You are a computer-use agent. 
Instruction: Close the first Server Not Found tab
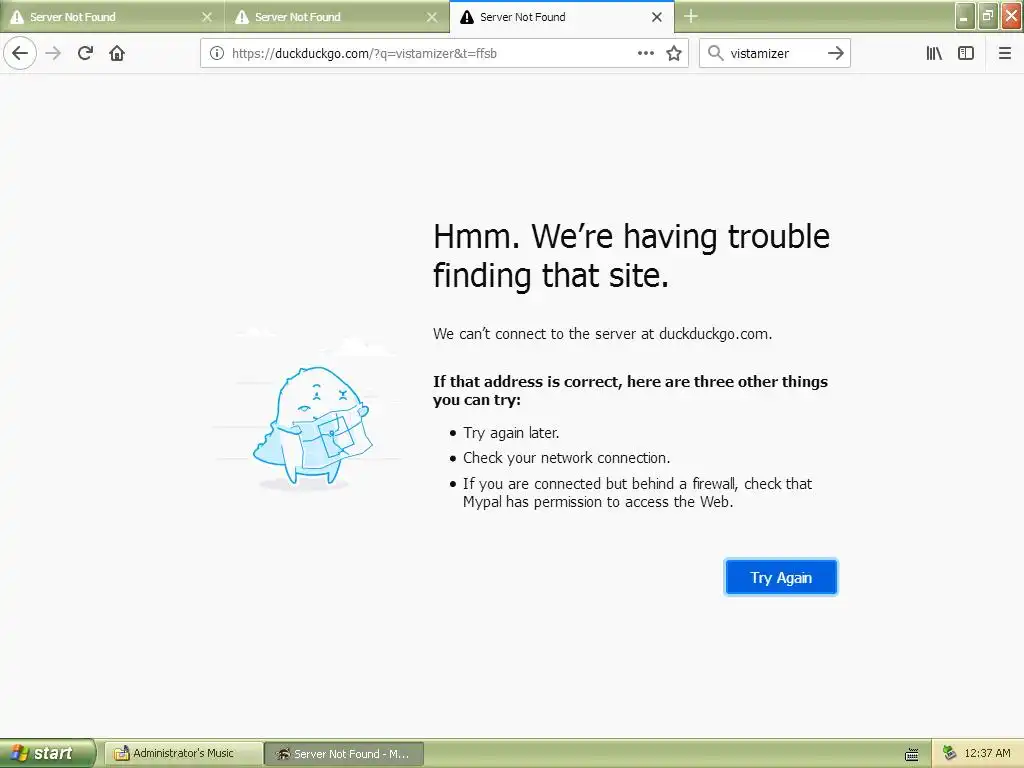click(x=207, y=17)
